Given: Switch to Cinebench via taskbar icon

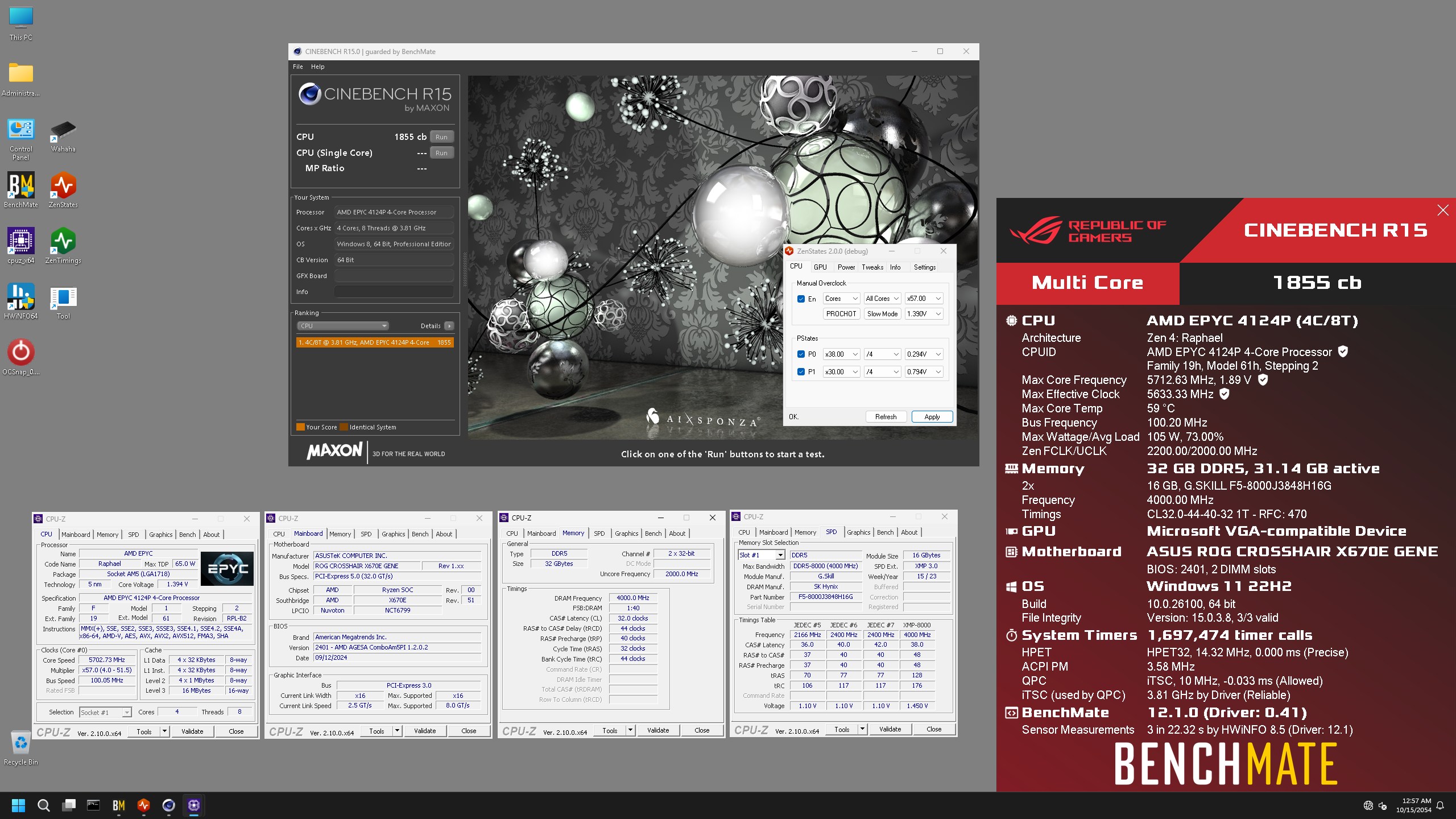Looking at the screenshot, I should point(168,805).
